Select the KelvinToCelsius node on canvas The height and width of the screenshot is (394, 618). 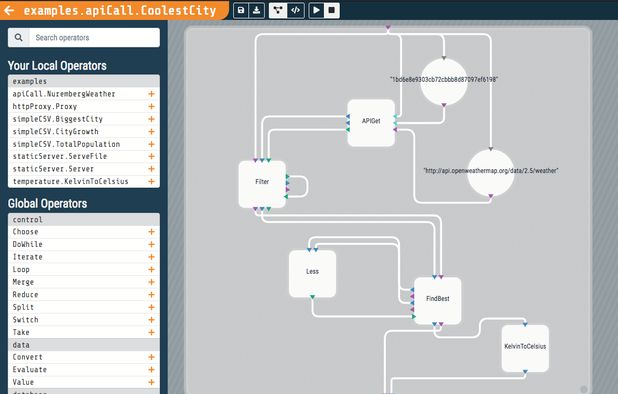(x=525, y=348)
